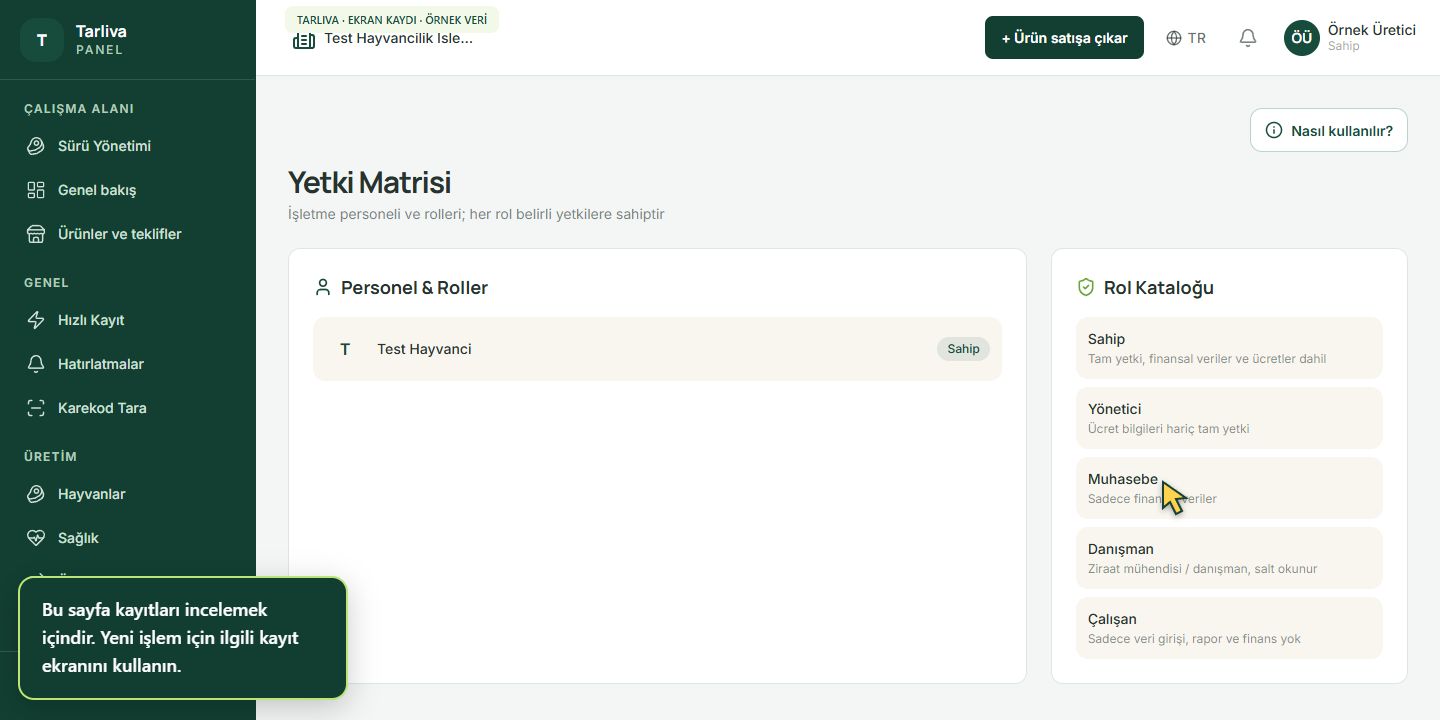Click the Karekod Tara scan icon
The height and width of the screenshot is (720, 1440).
36,408
